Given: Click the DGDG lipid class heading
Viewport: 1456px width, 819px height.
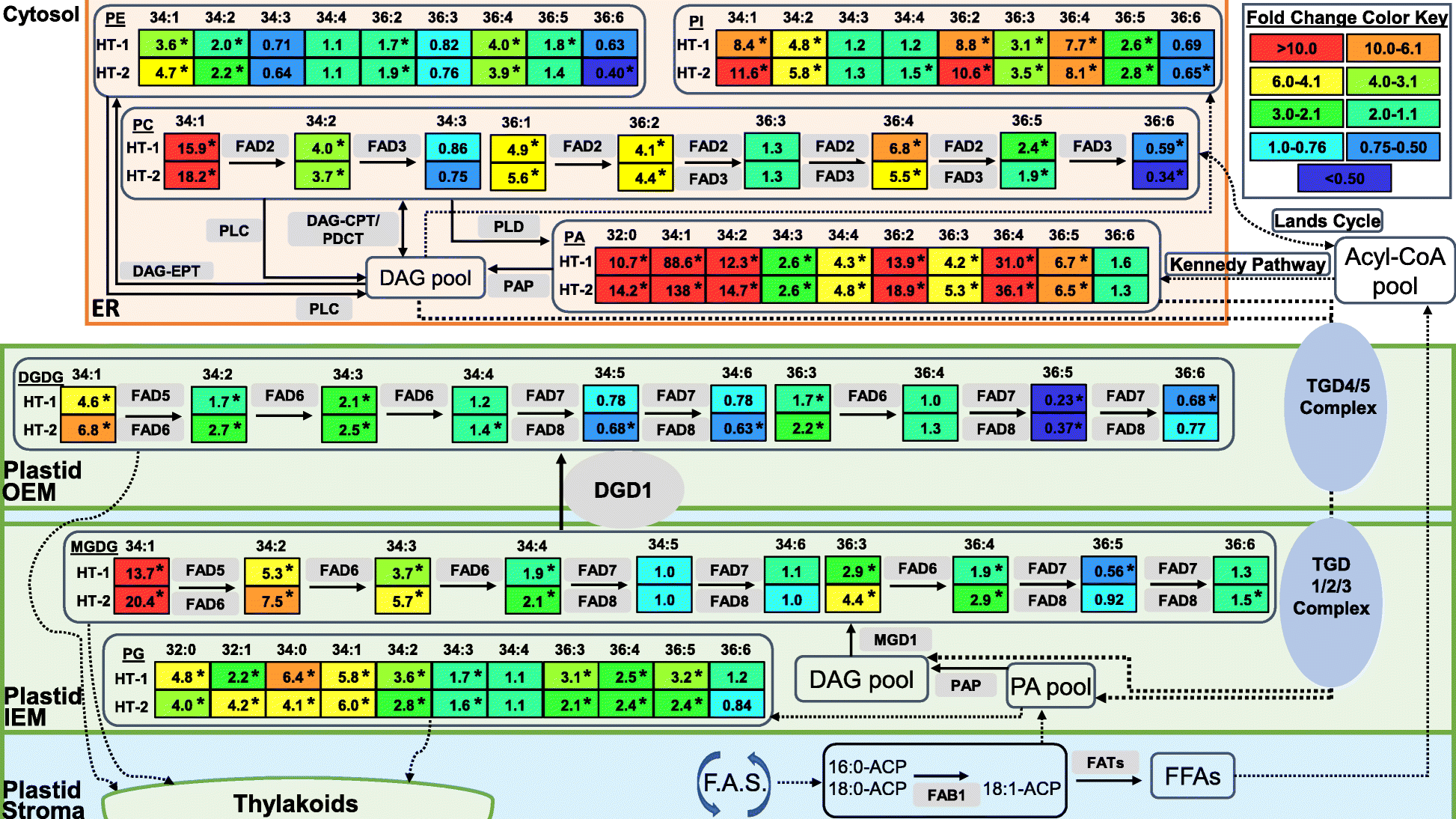Looking at the screenshot, I should coord(40,377).
